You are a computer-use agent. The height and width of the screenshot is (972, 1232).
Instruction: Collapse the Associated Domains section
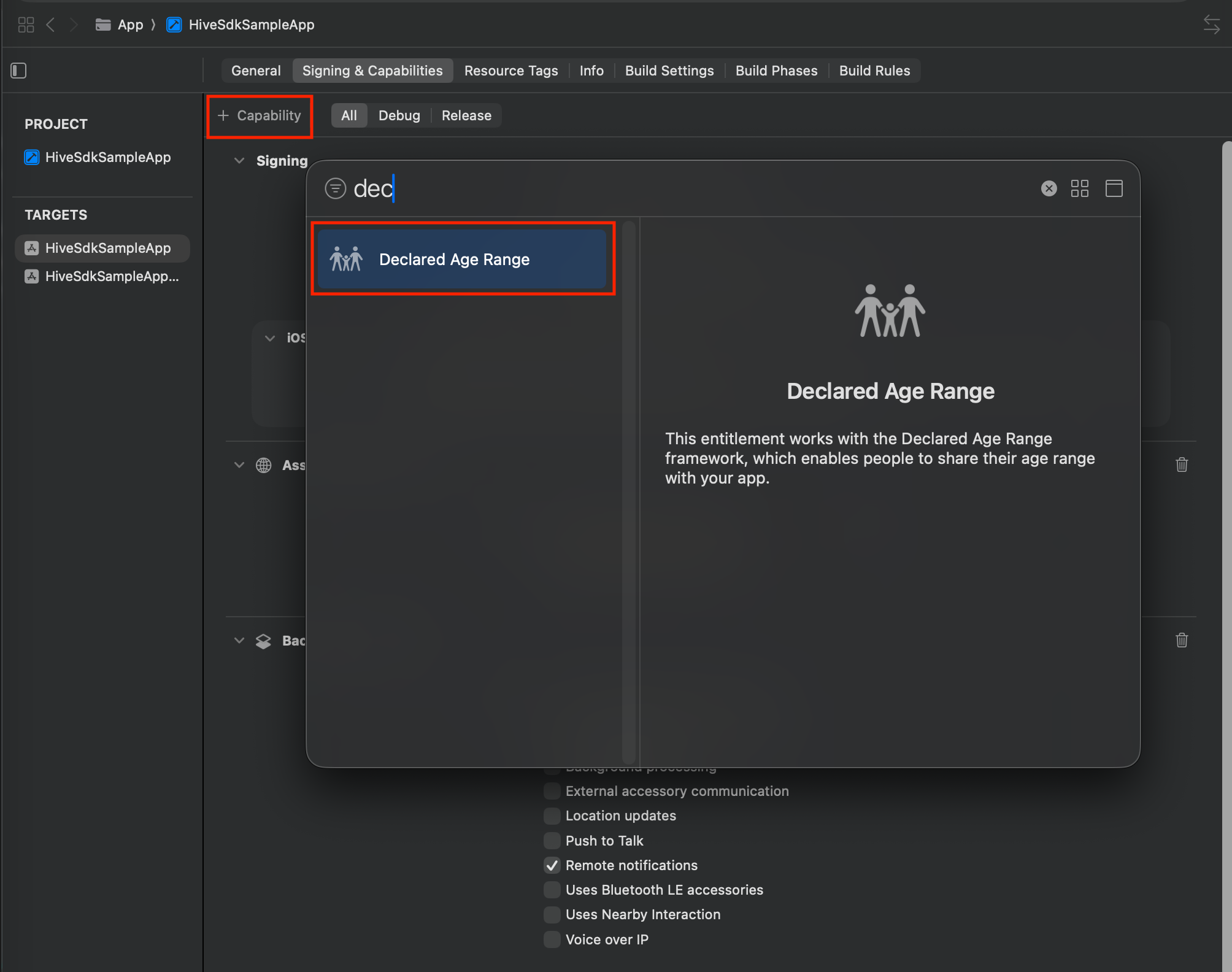click(x=239, y=465)
